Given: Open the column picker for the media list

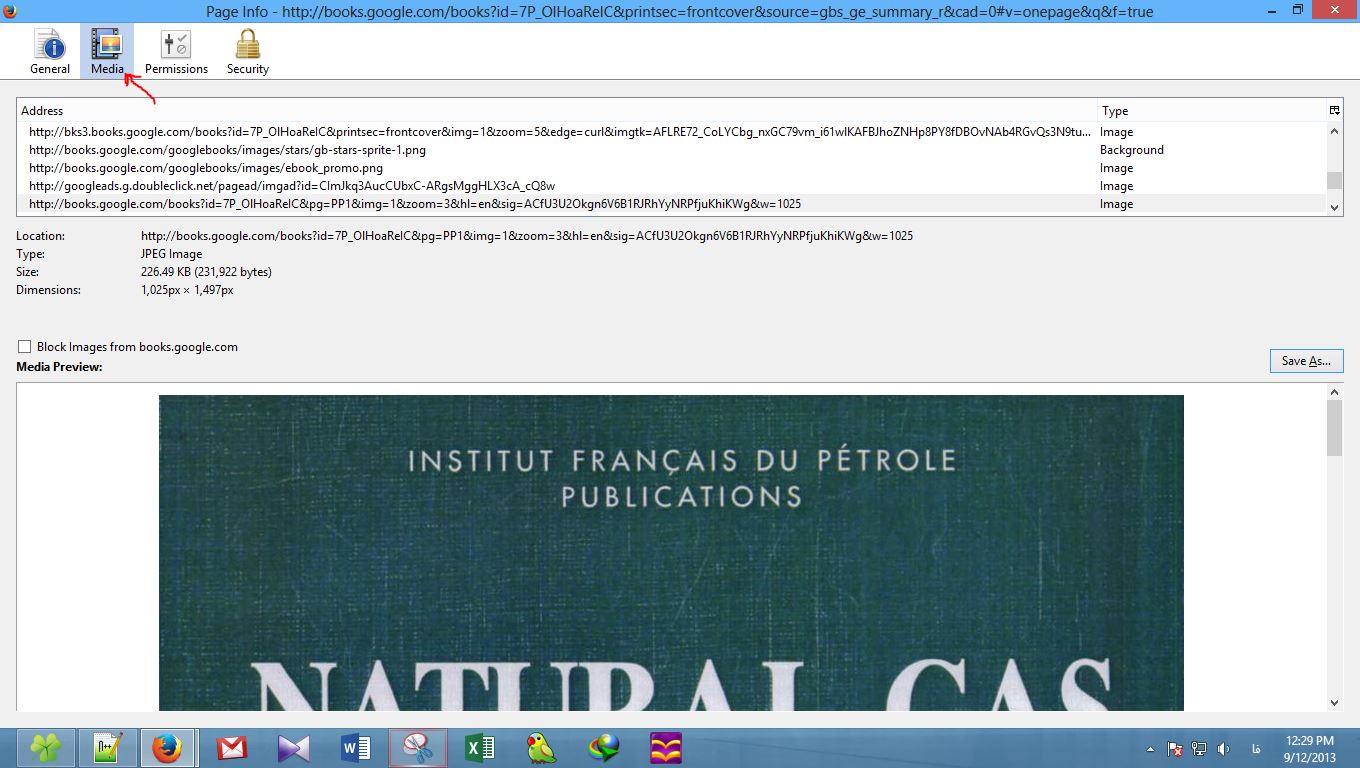Looking at the screenshot, I should click(1334, 111).
